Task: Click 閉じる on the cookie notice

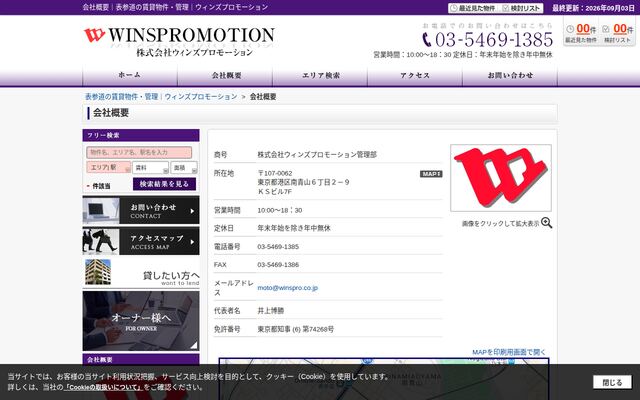Action: pos(612,382)
